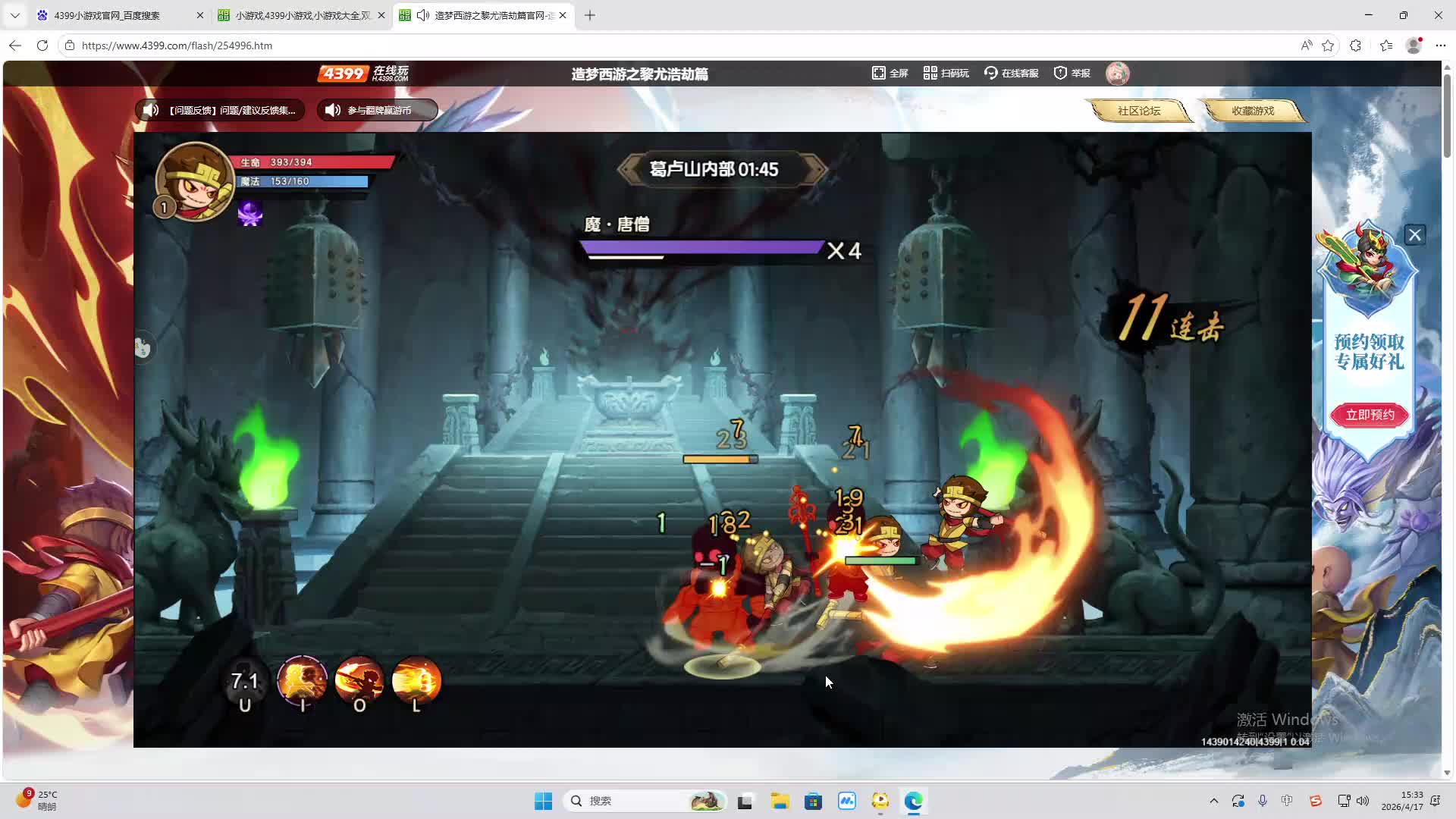This screenshot has width=1456, height=819.
Task: Open the weather widget 25°C
Action: click(37, 801)
